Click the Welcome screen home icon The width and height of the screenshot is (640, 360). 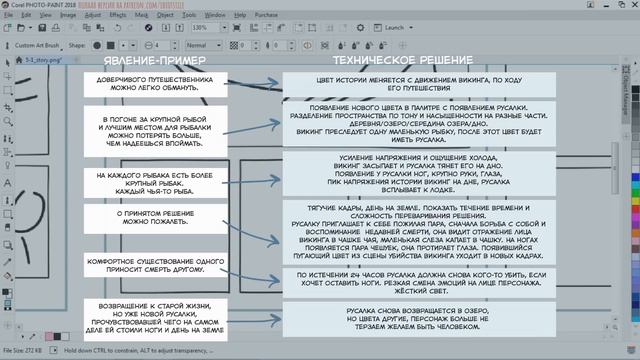click(19, 60)
